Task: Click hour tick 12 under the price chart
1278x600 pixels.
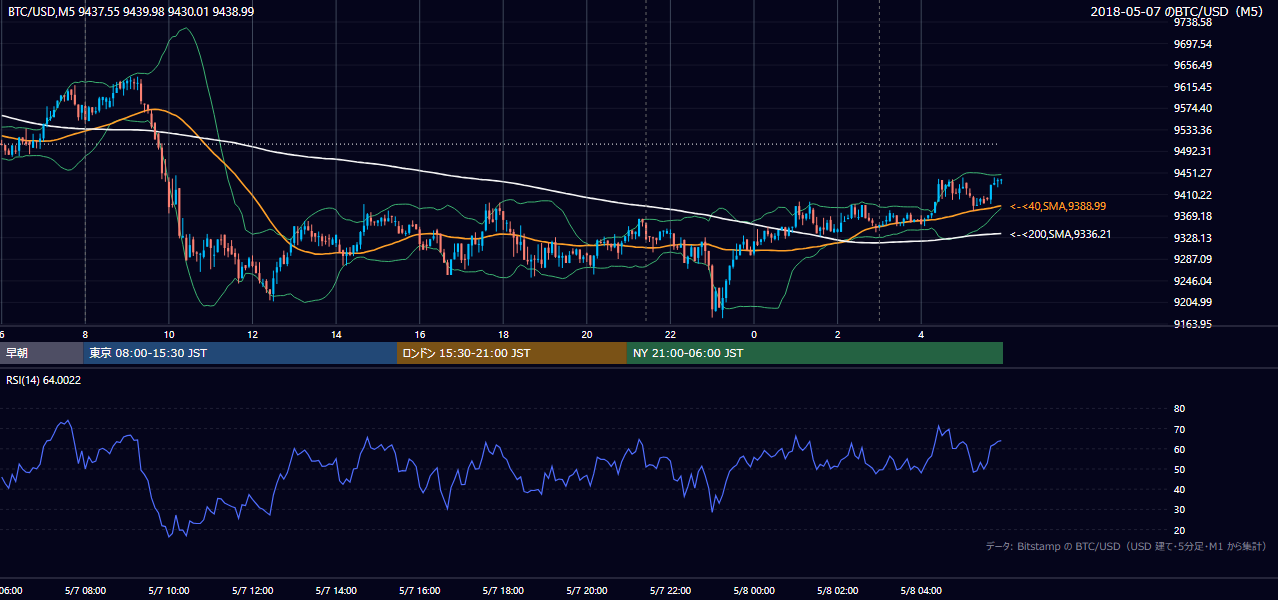Action: pos(253,334)
